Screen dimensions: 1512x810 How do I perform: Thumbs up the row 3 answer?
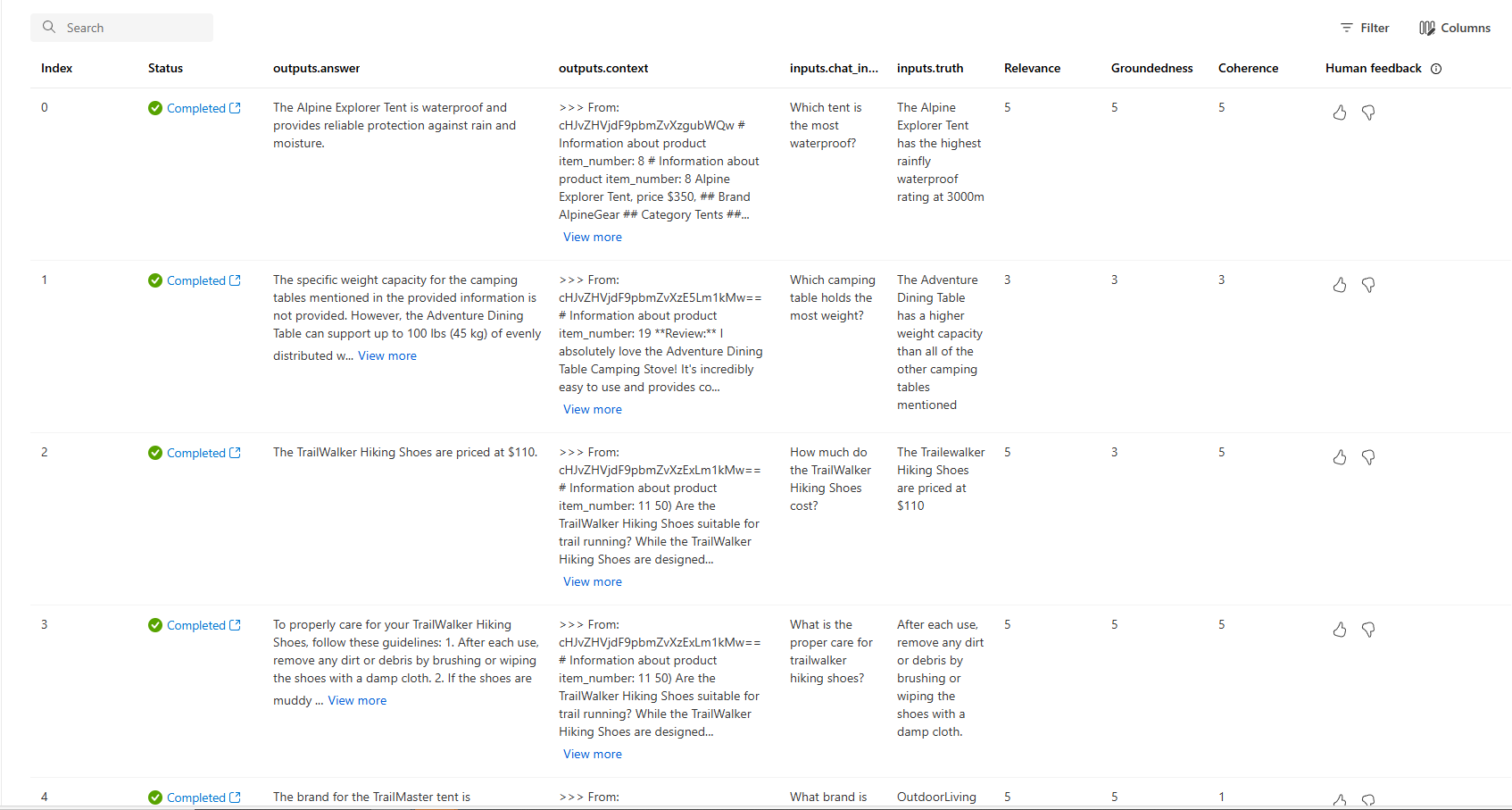[x=1340, y=630]
